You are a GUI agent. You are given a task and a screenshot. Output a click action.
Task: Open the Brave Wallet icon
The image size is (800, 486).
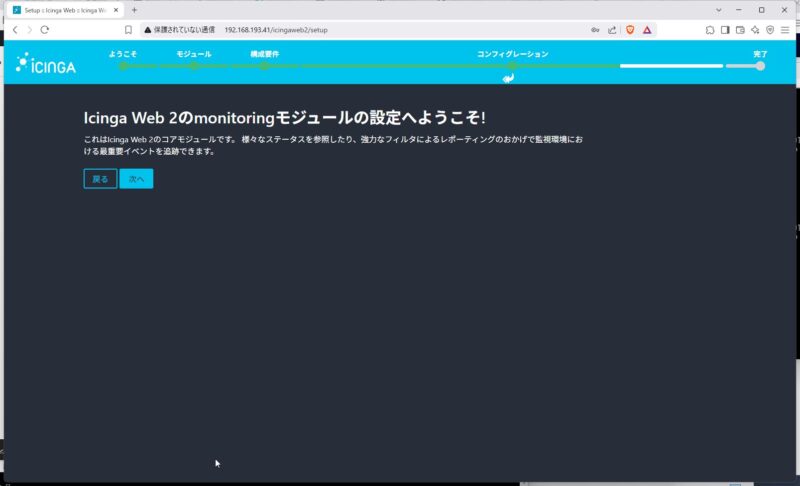coord(740,30)
